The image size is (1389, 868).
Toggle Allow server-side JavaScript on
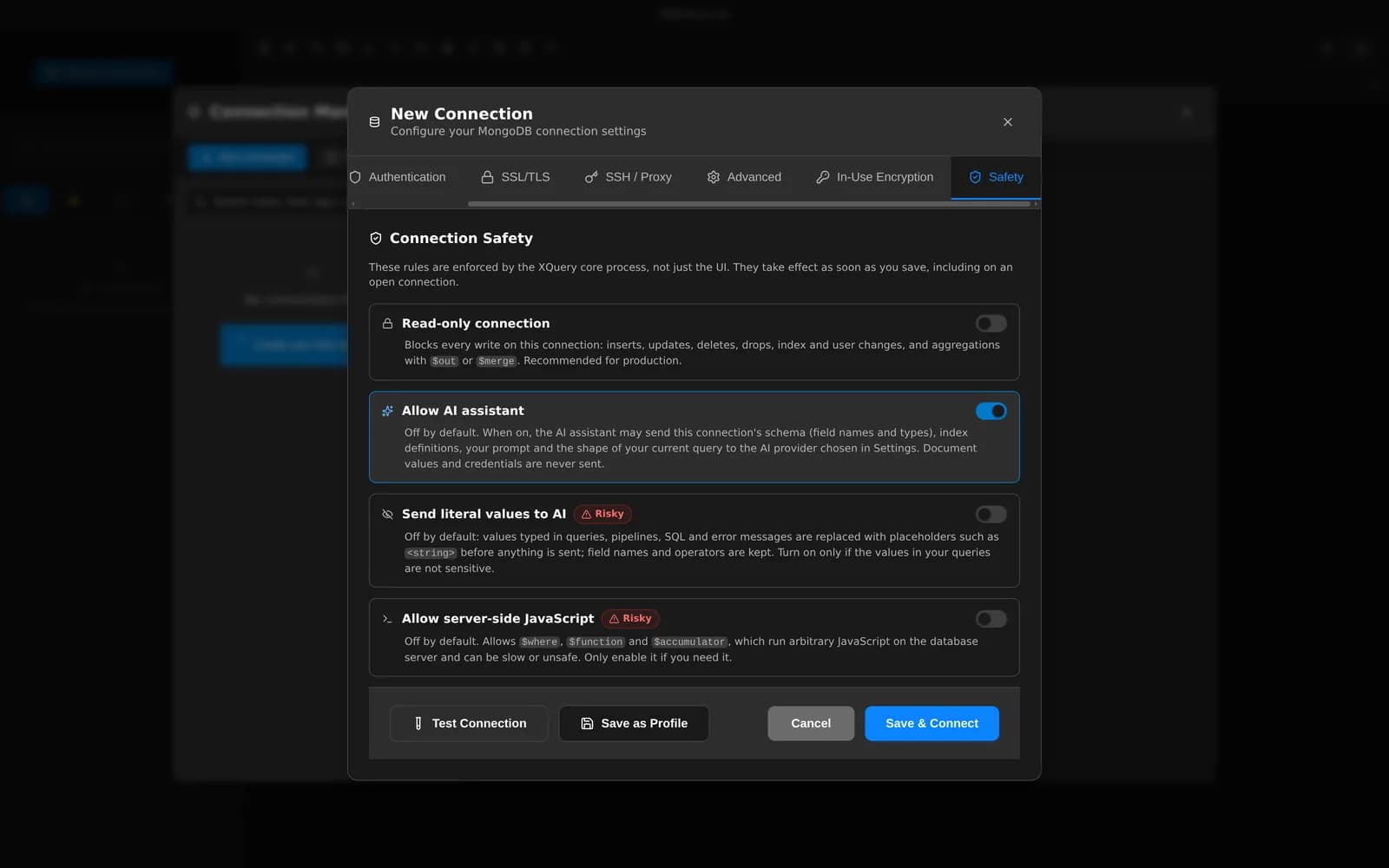[991, 619]
